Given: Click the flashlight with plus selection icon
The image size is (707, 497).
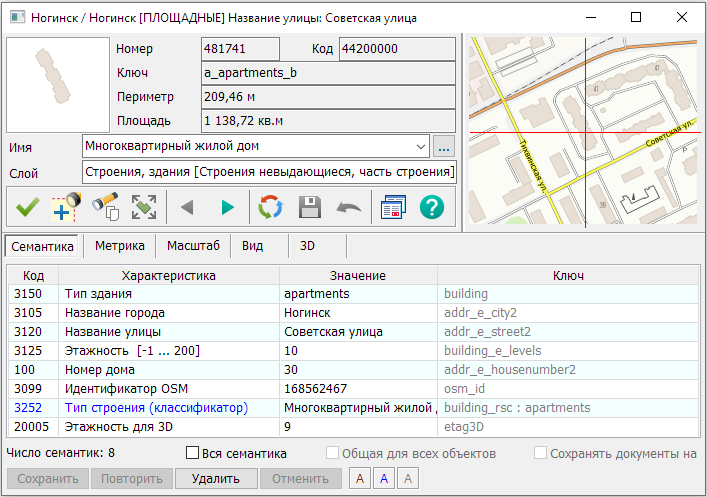Looking at the screenshot, I should coord(66,207).
